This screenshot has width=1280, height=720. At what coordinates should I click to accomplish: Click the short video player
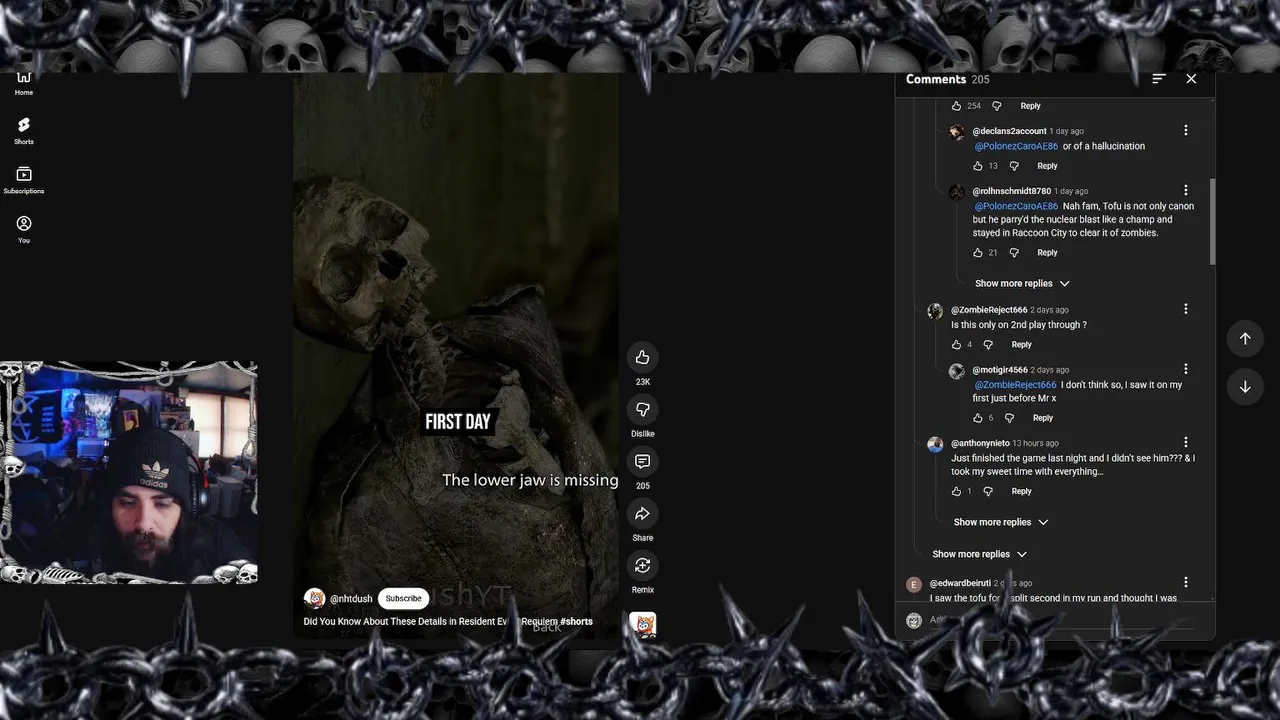(456, 355)
